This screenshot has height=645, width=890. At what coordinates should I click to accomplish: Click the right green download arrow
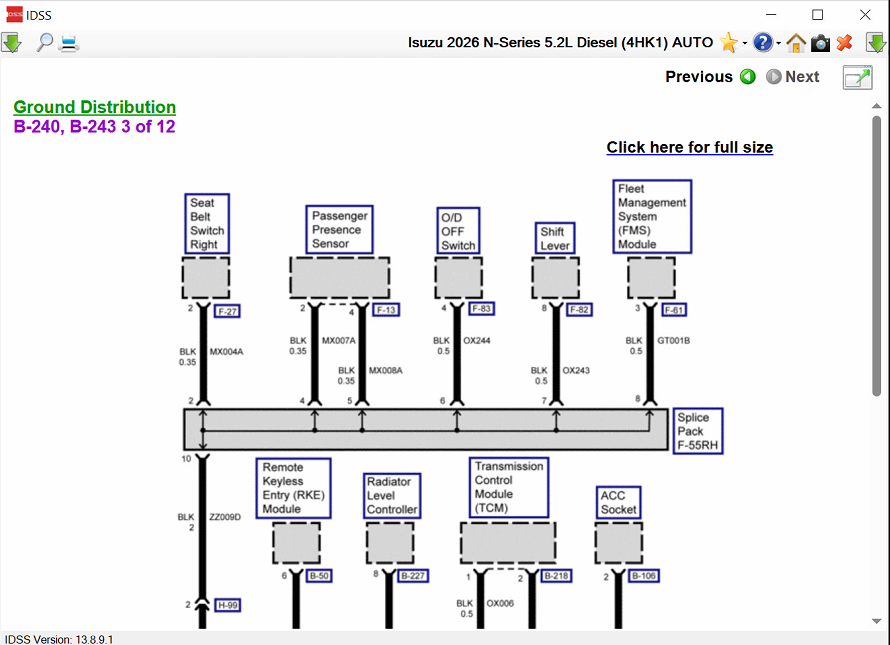[875, 42]
